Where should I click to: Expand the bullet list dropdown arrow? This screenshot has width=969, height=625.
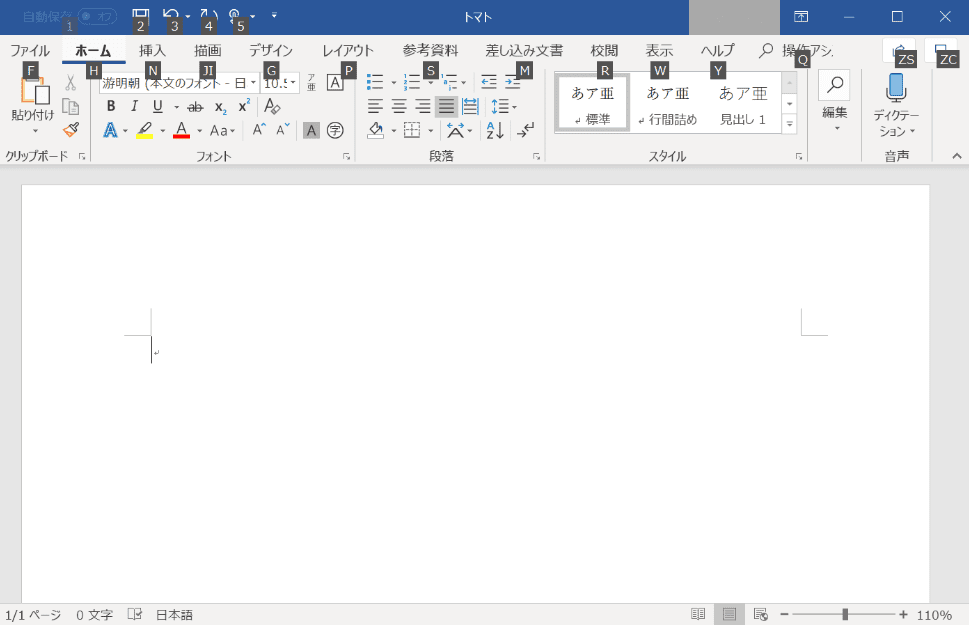pyautogui.click(x=394, y=83)
